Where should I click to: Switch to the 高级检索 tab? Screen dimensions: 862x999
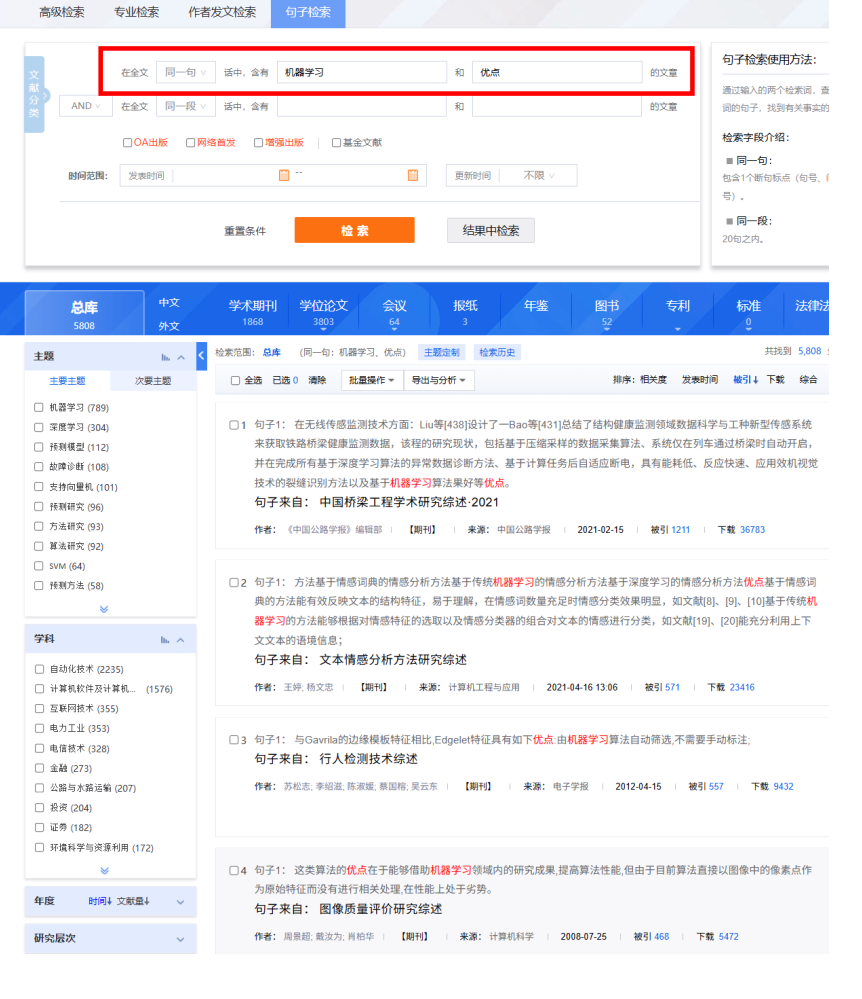[x=61, y=12]
